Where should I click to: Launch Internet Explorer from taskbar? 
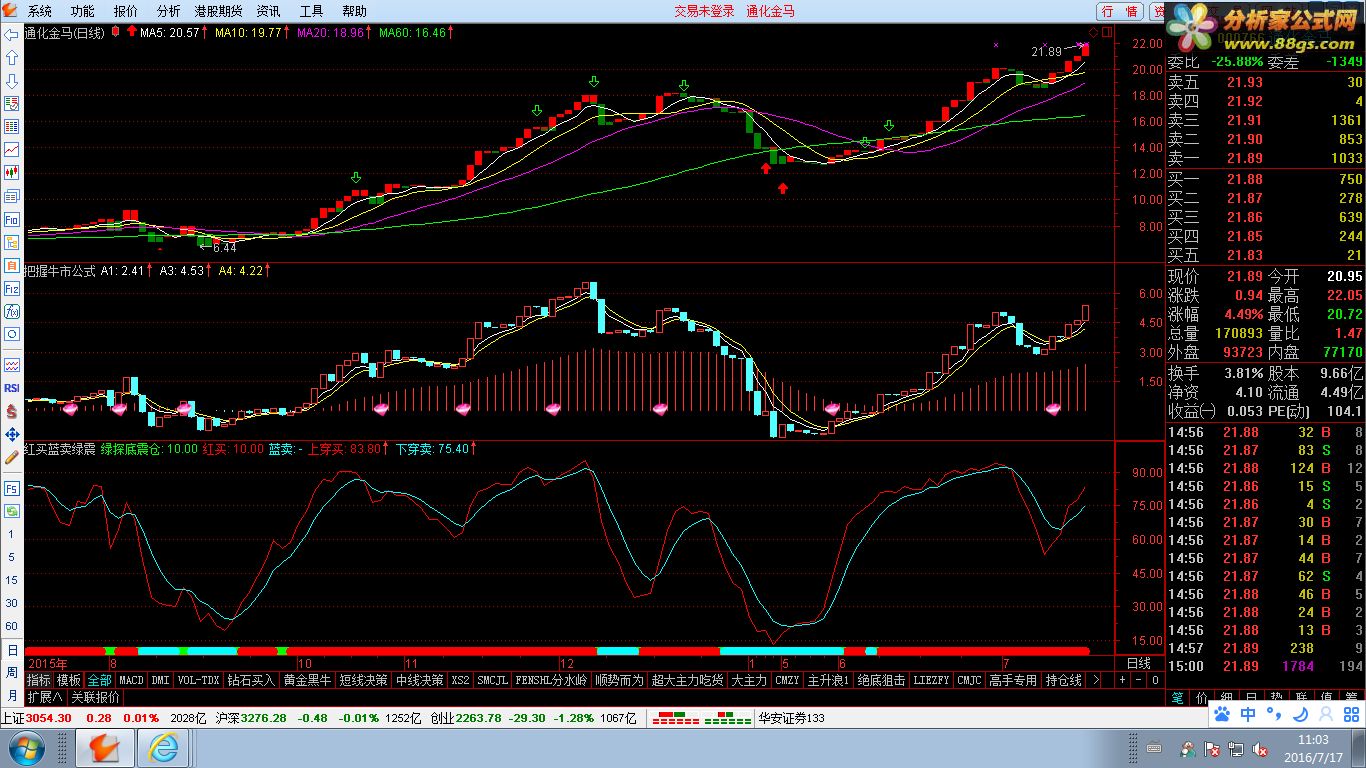click(164, 748)
